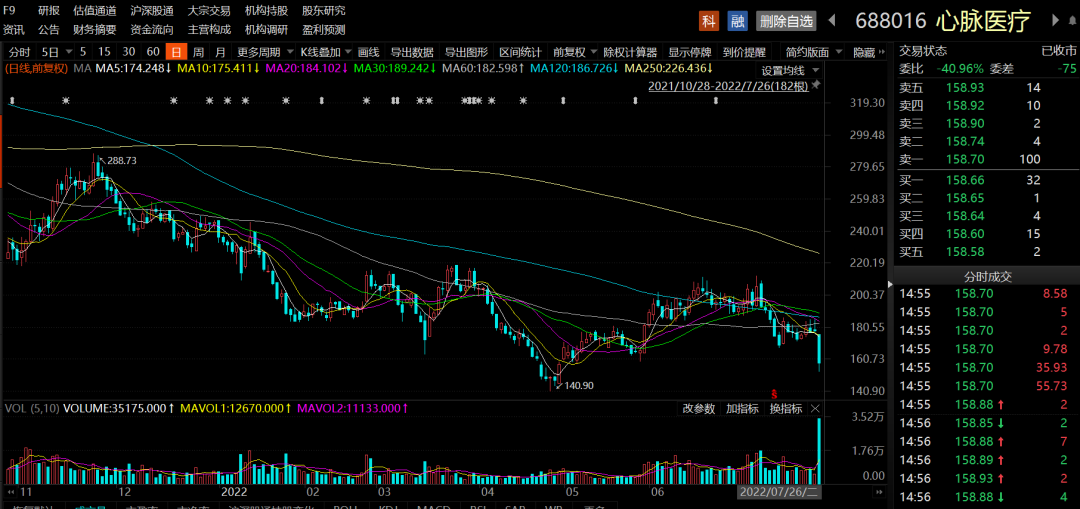The width and height of the screenshot is (1080, 509).
Task: Open the 资金流向 capital flow menu
Action: pos(151,29)
